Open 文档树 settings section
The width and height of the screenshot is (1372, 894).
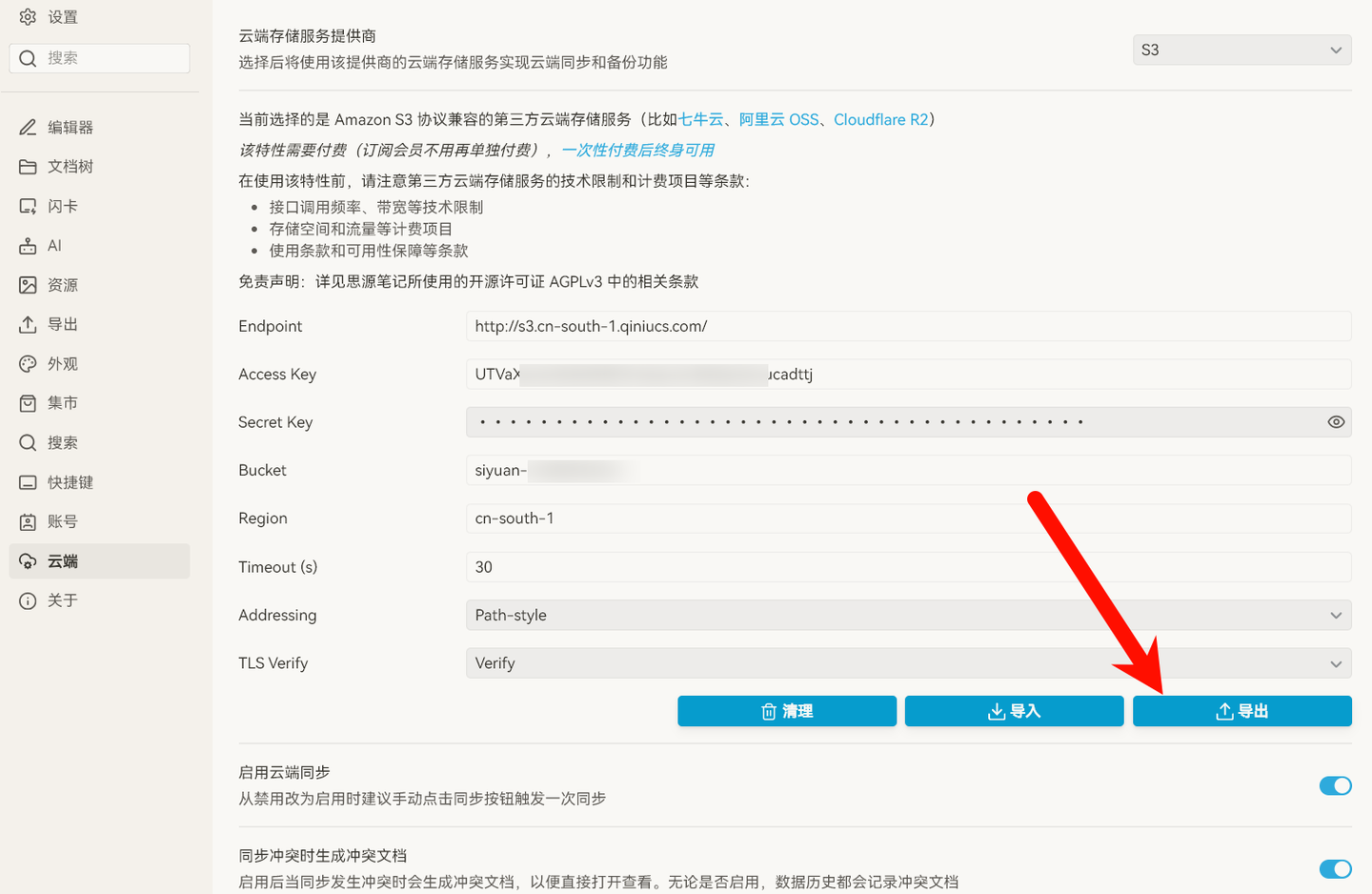(100, 167)
